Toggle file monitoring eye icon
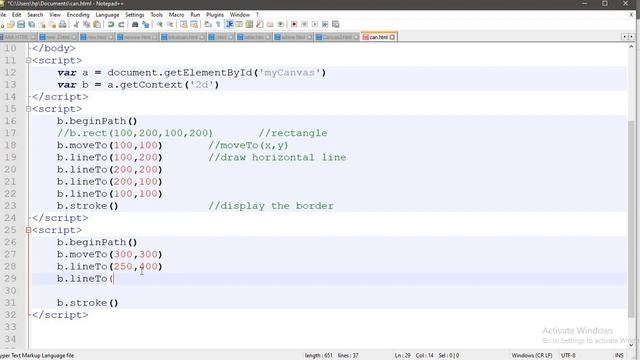Image resolution: width=640 pixels, height=360 pixels. [280, 24]
